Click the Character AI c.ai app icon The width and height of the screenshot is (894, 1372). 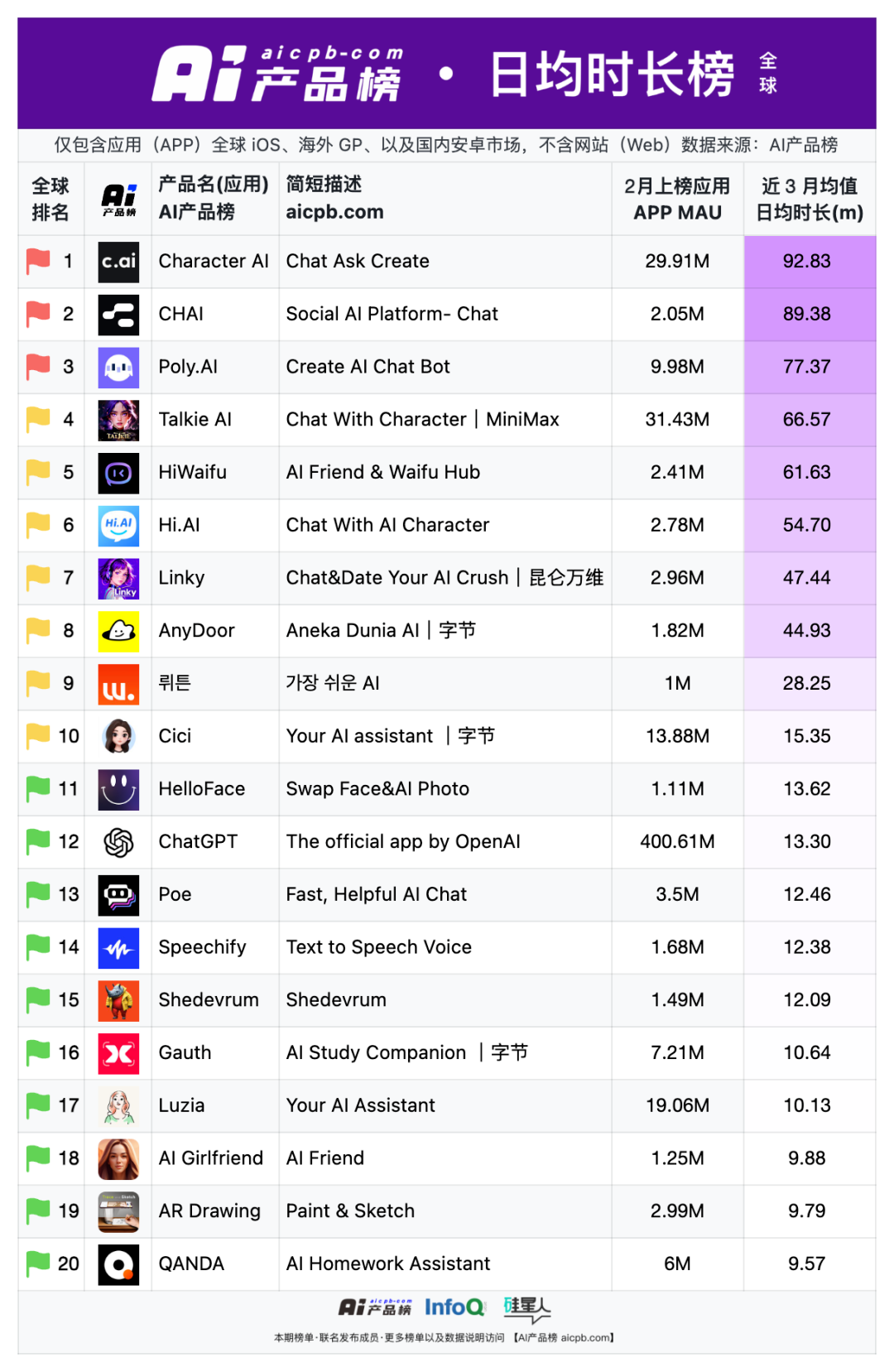click(118, 262)
